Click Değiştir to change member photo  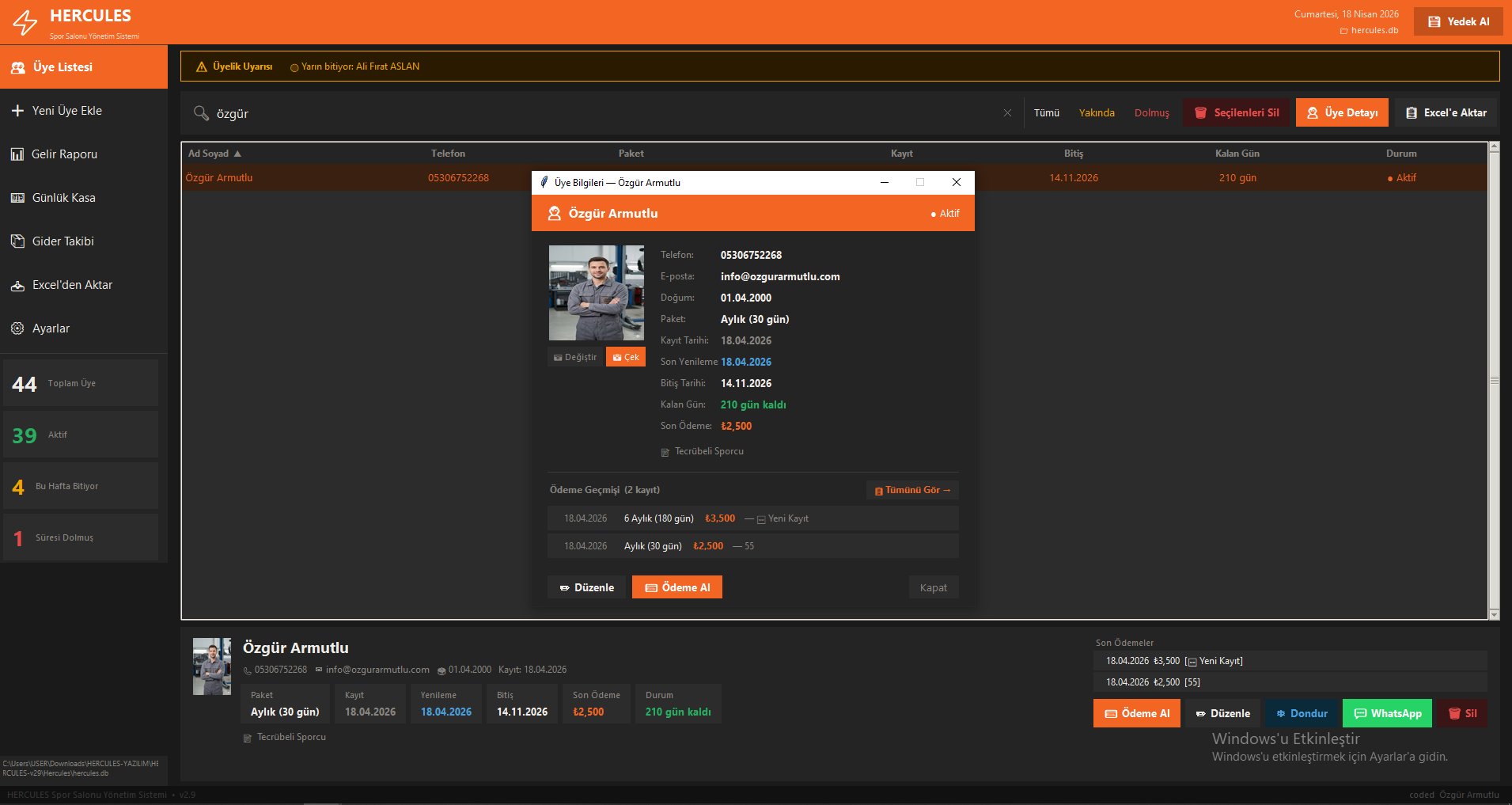coord(575,357)
